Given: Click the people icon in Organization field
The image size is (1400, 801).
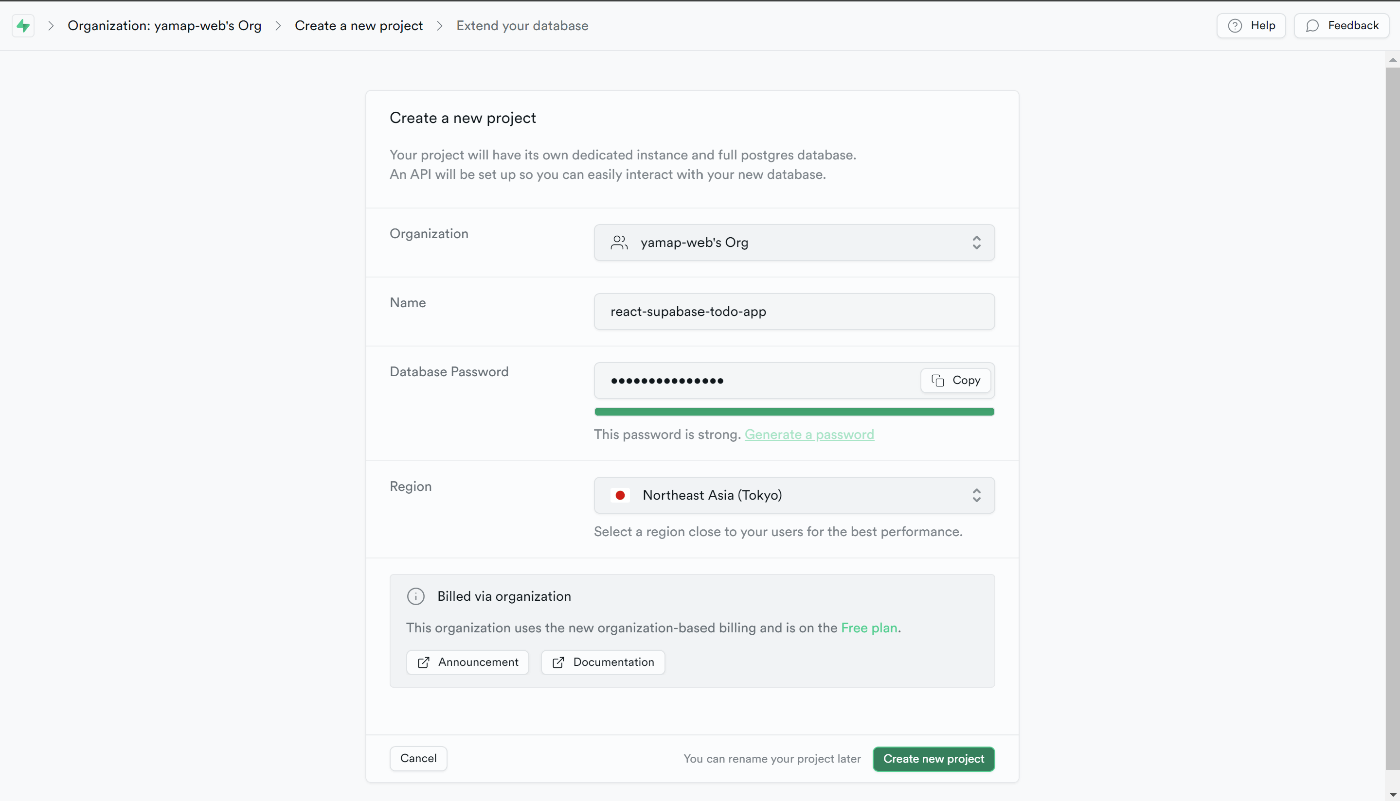Looking at the screenshot, I should pyautogui.click(x=619, y=242).
